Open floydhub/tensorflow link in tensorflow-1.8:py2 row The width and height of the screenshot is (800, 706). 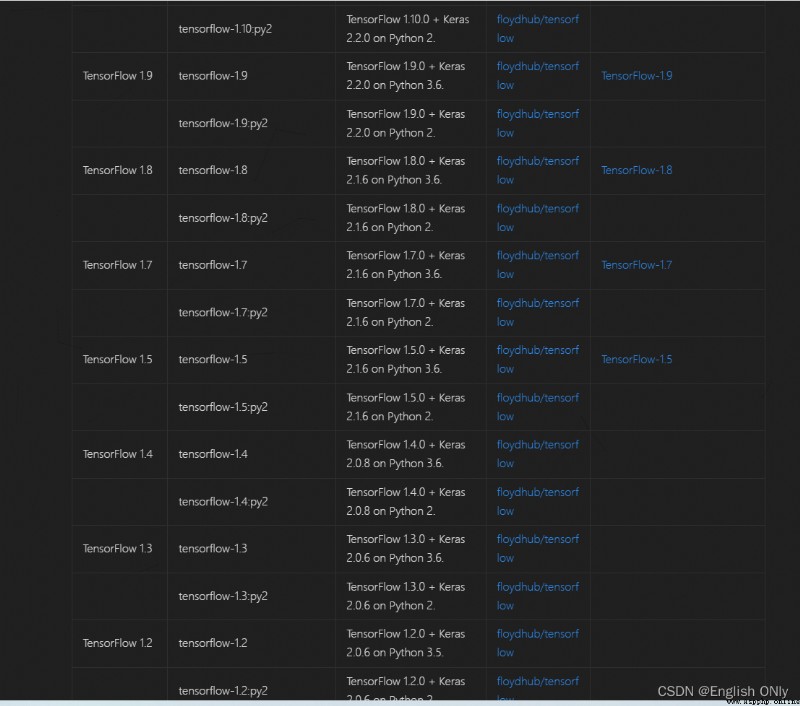(x=538, y=218)
